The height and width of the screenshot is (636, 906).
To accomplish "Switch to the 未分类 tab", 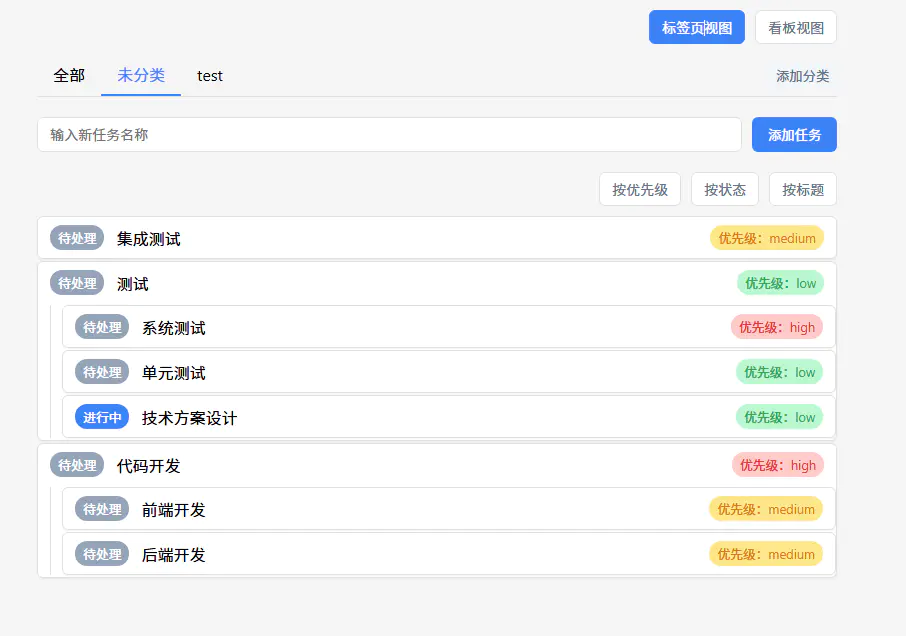I will (141, 76).
